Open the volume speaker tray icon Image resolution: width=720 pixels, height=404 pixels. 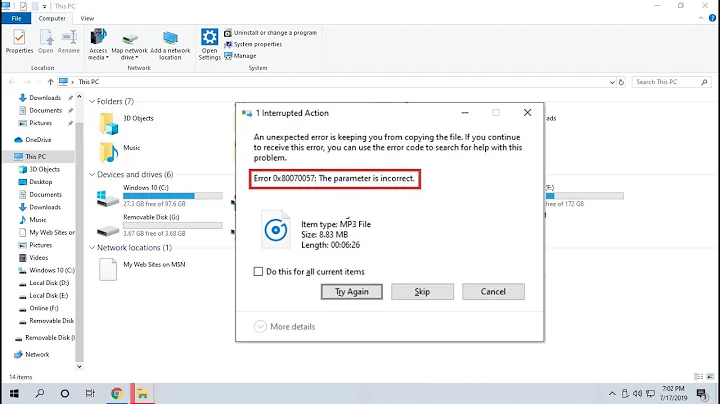pos(637,393)
